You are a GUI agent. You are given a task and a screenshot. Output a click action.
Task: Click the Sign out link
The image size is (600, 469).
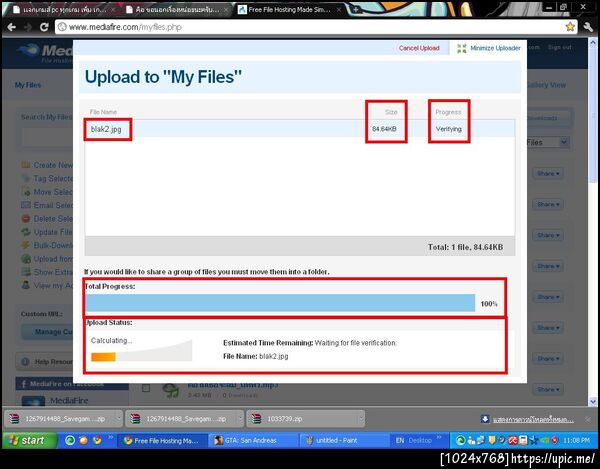(x=559, y=47)
